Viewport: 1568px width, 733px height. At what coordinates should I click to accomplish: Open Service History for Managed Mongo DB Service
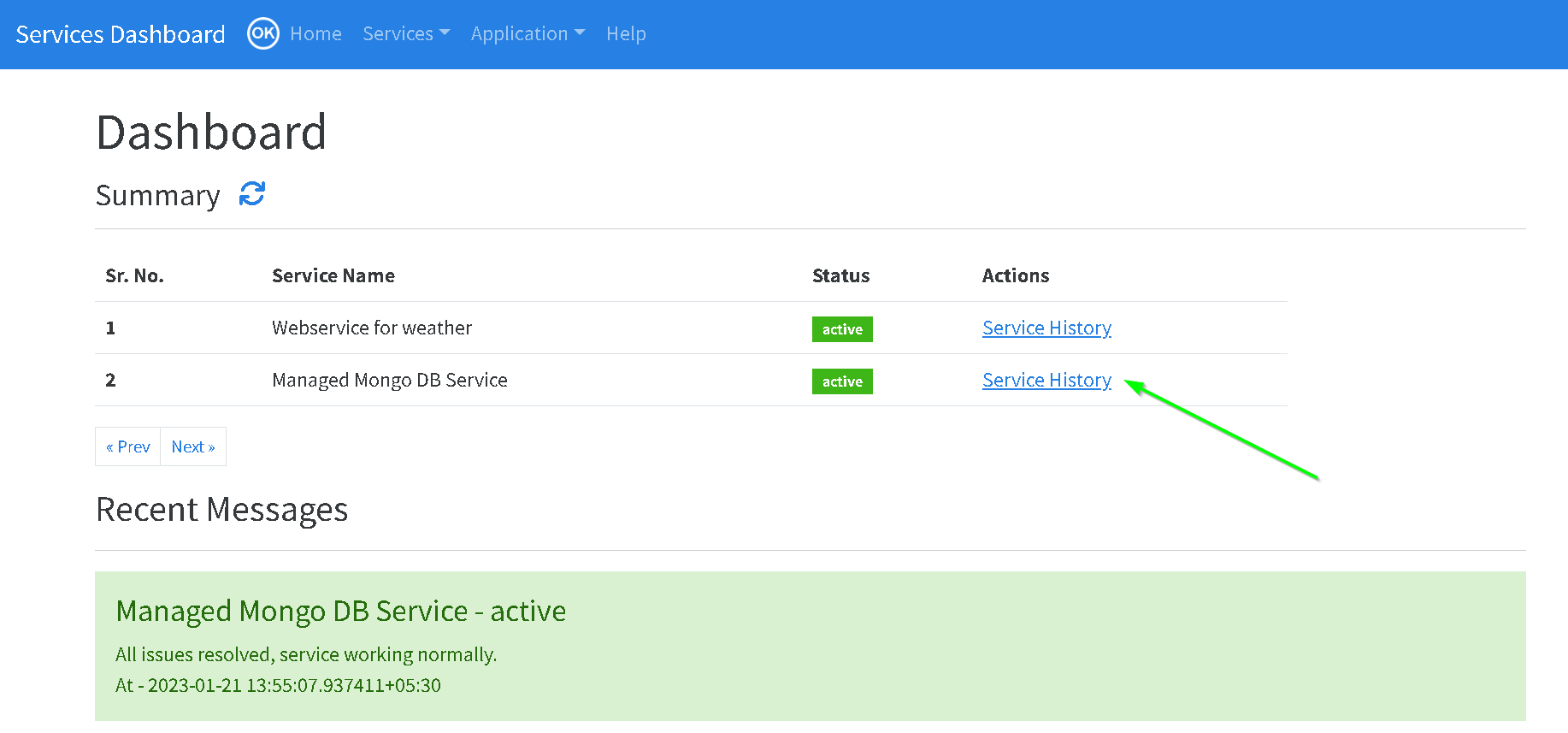point(1046,380)
